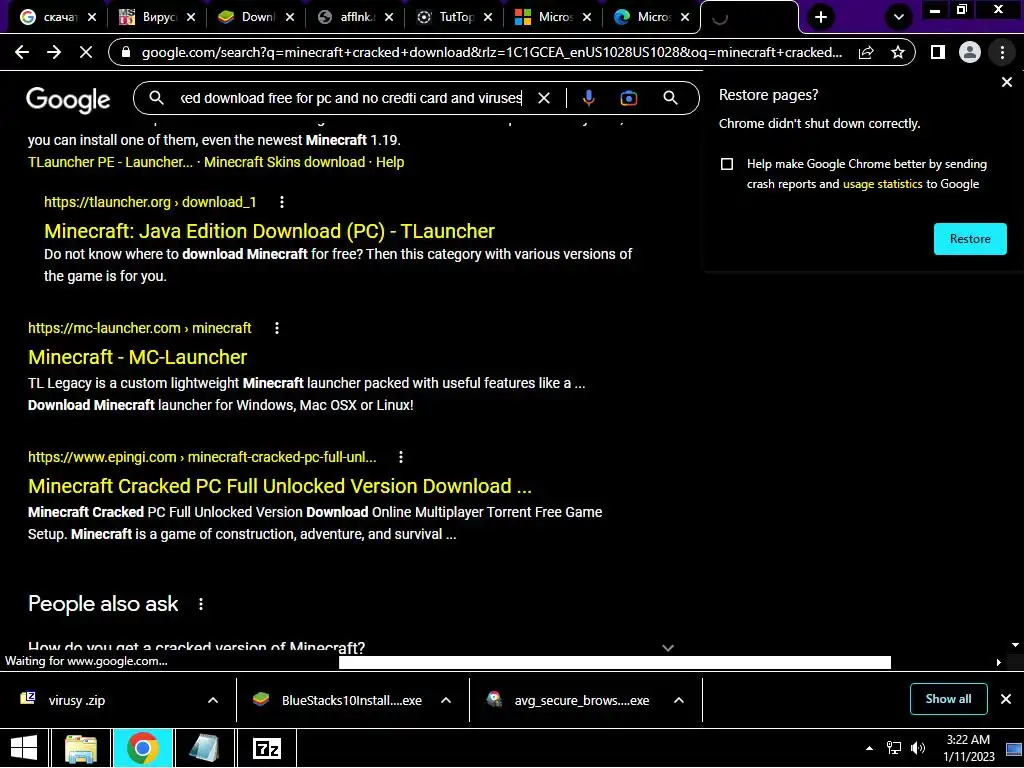Close the TutTop tab
The image size is (1024, 768).
[488, 18]
